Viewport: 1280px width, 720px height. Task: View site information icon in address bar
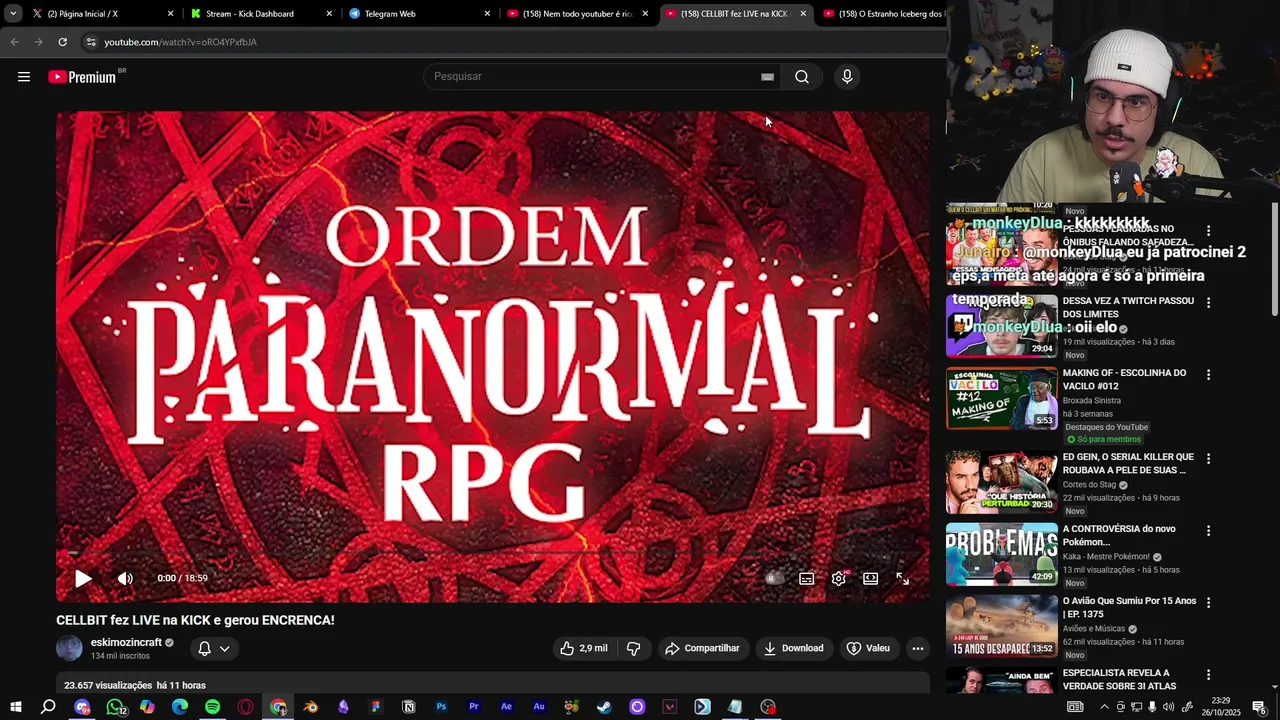pos(91,42)
